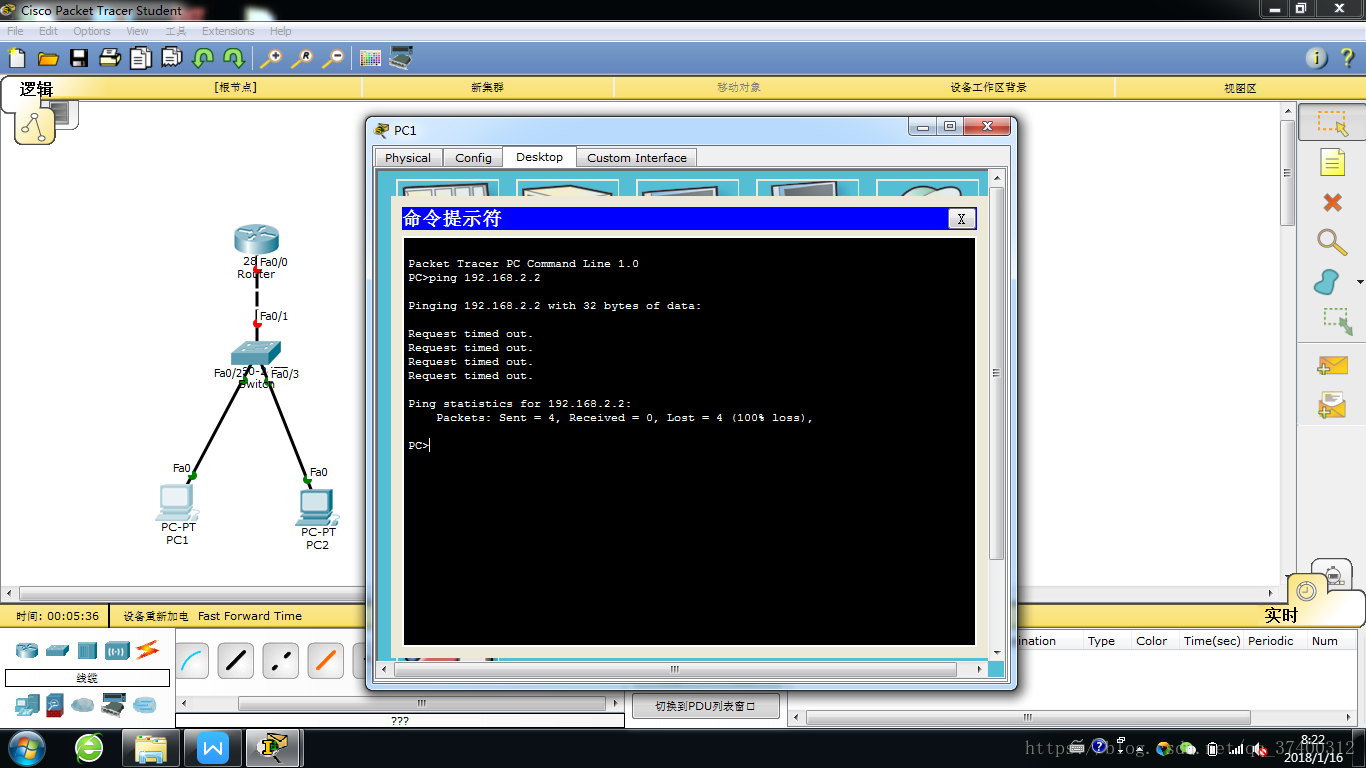This screenshot has height=768, width=1366.
Task: Open the drawing palette icon
Action: [370, 58]
